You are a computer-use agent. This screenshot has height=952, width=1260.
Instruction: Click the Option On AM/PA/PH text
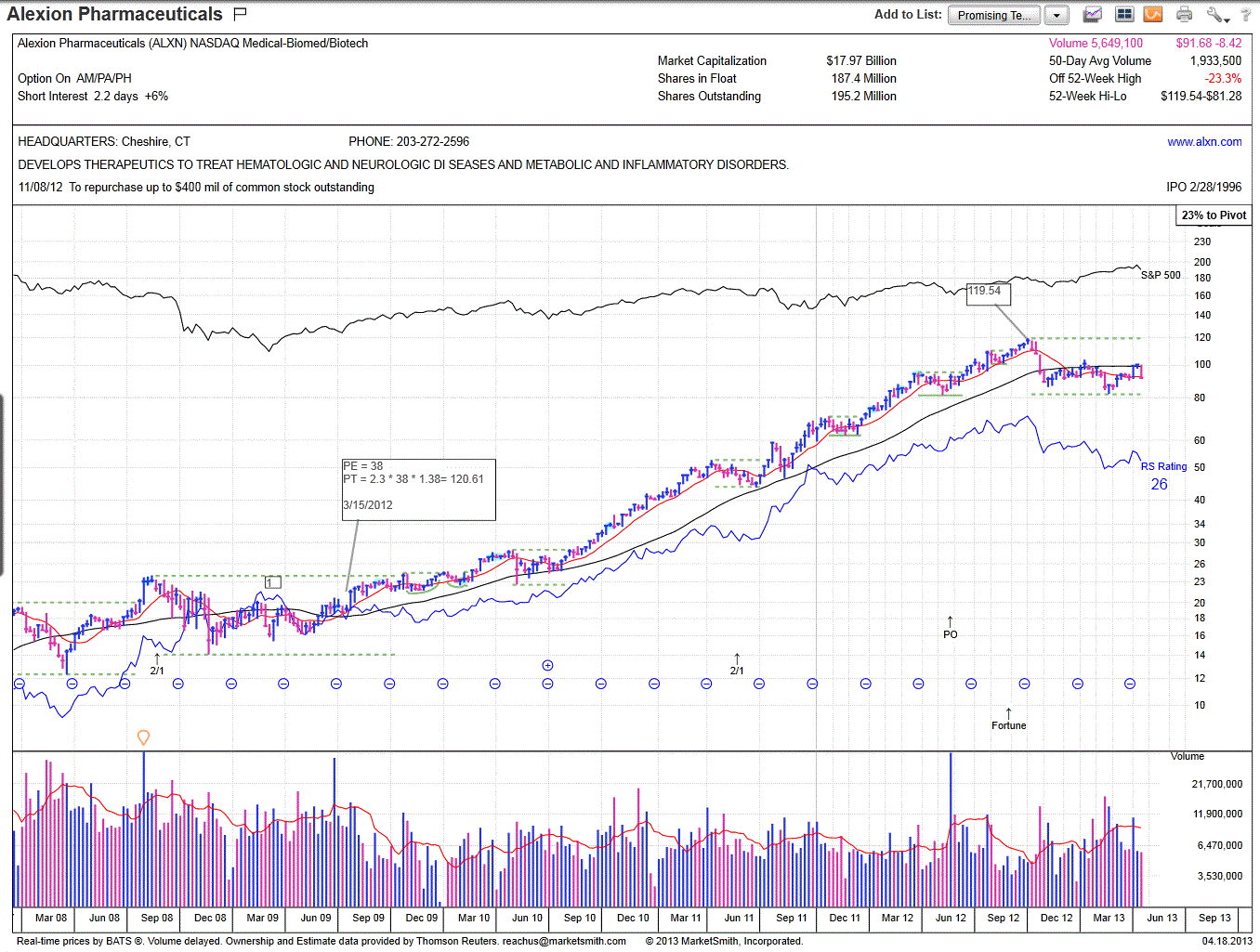coord(74,79)
